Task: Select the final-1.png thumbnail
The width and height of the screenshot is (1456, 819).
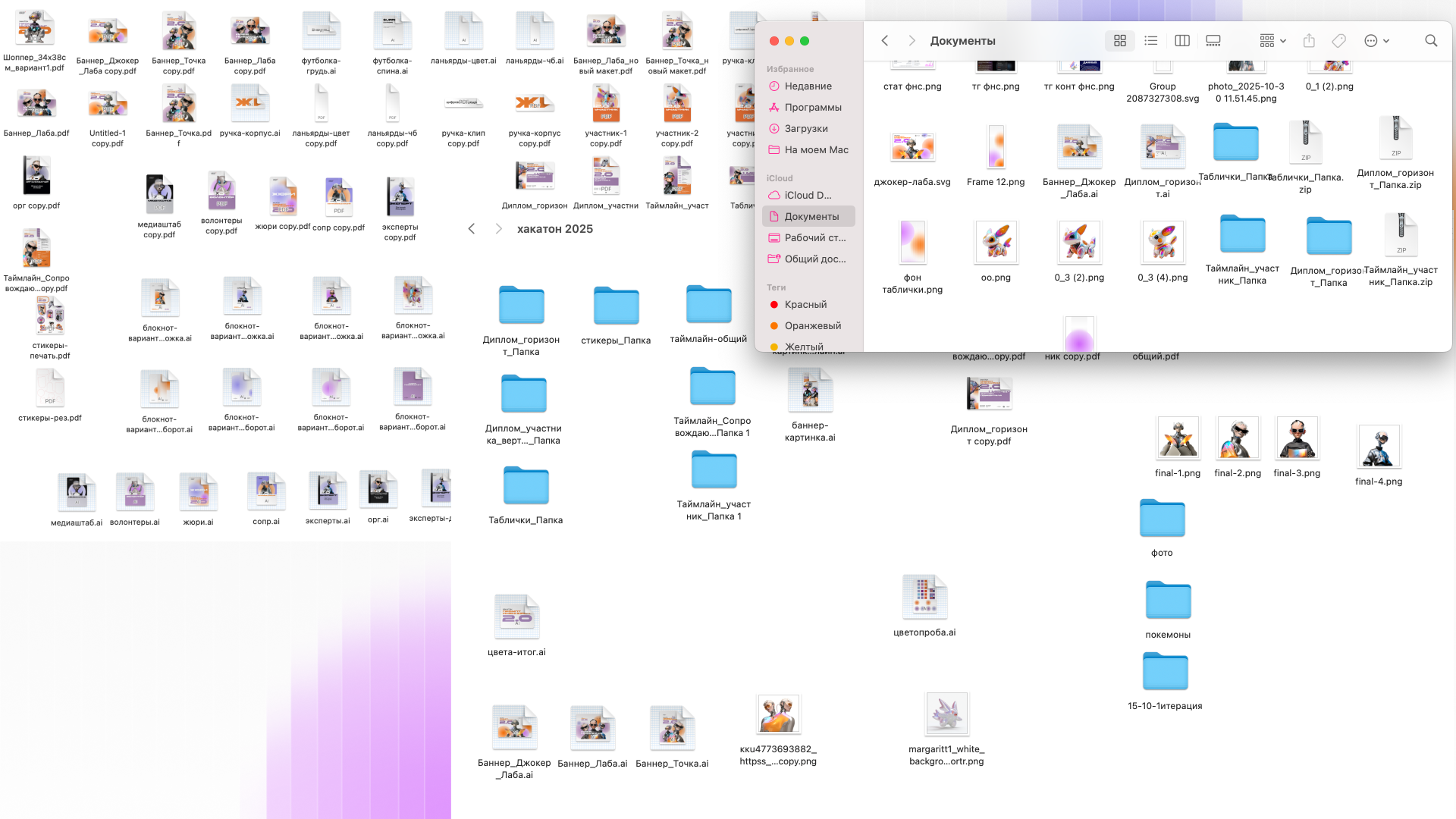Action: tap(1177, 438)
